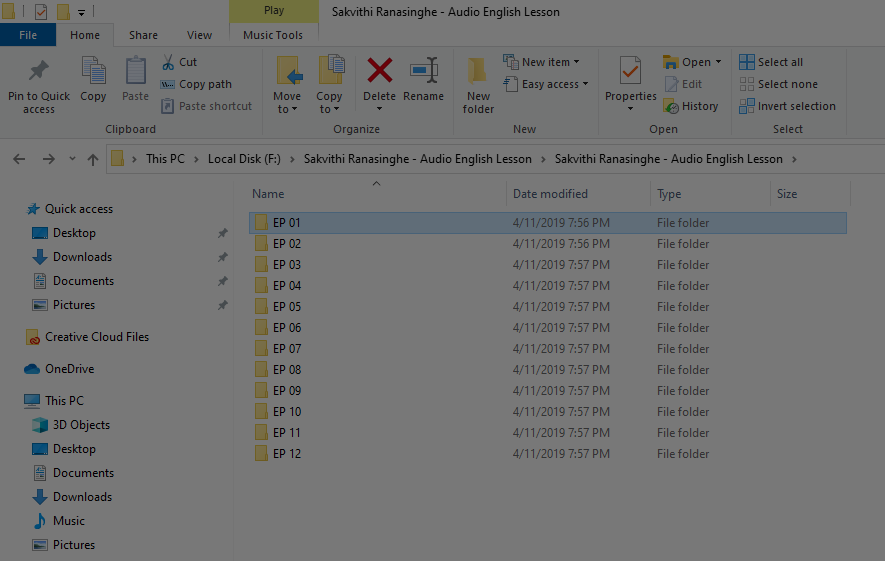Click the Rename icon
Screen dimensions: 885x561
coord(424,71)
